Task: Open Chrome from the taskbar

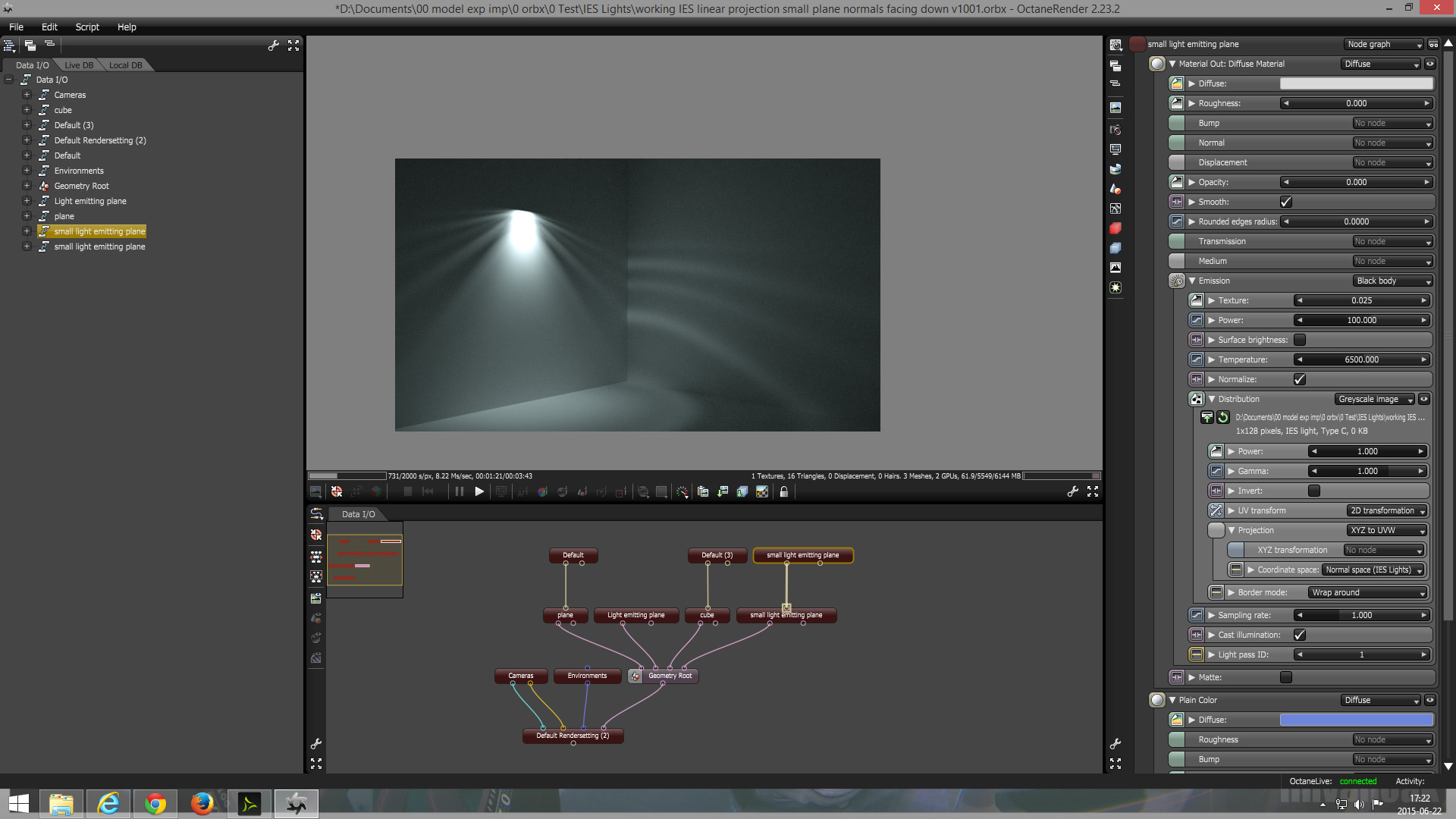Action: pyautogui.click(x=155, y=803)
